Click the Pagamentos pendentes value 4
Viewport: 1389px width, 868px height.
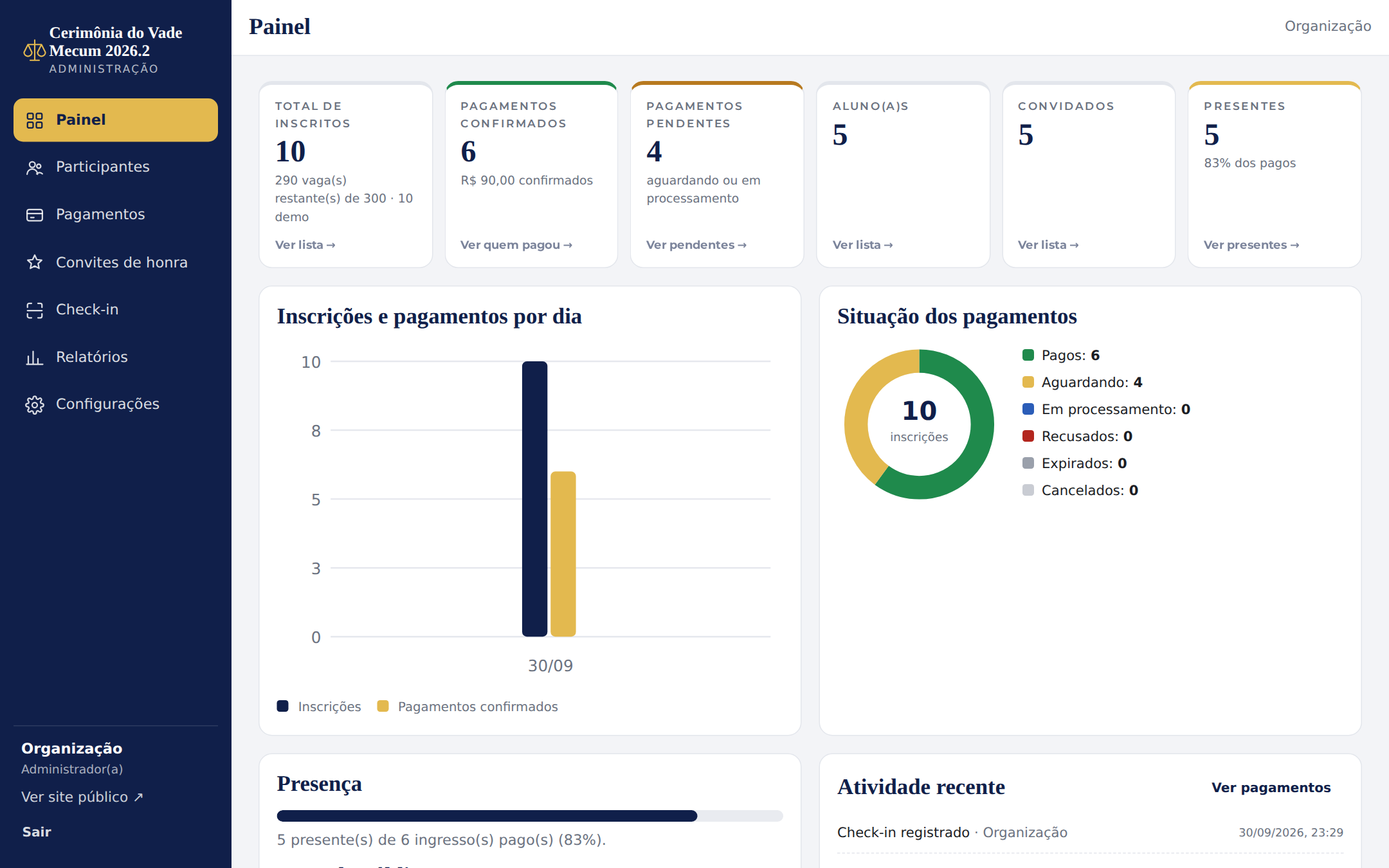(654, 152)
